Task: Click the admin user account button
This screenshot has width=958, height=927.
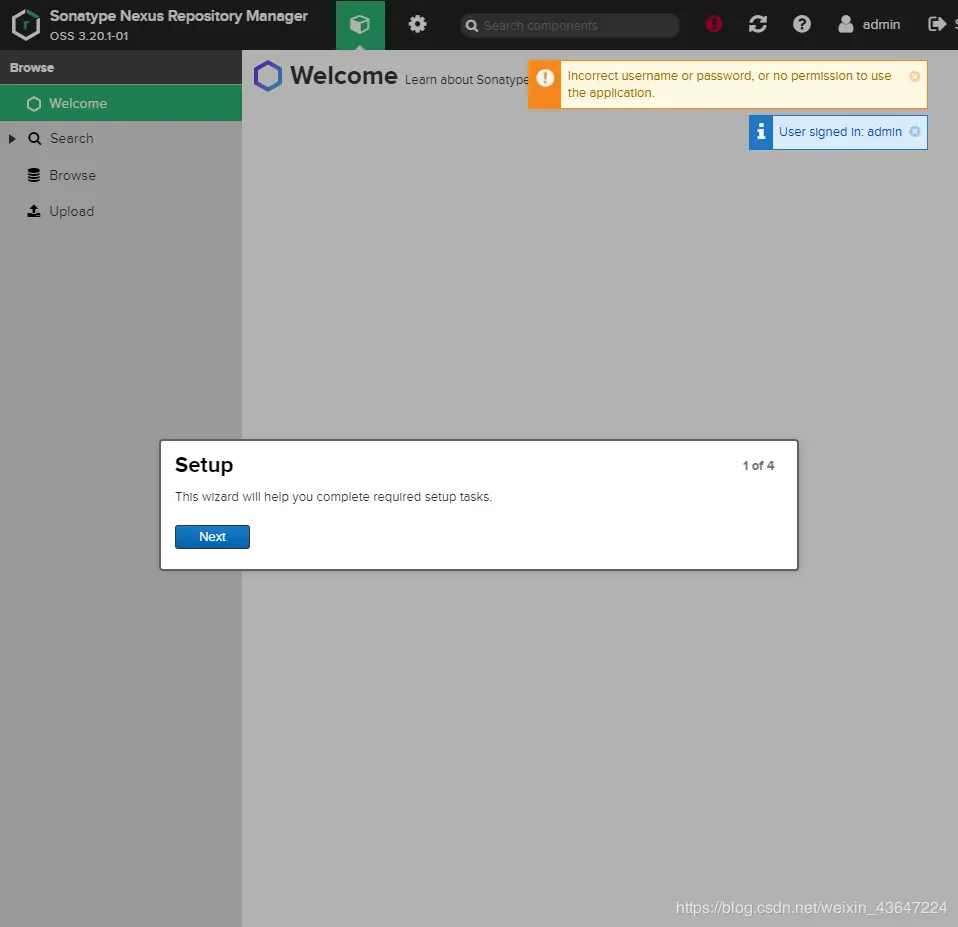Action: pyautogui.click(x=869, y=24)
